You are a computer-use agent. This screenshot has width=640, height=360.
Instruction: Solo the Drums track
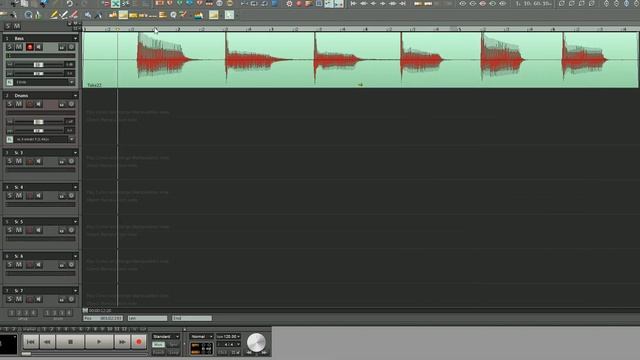click(10, 104)
